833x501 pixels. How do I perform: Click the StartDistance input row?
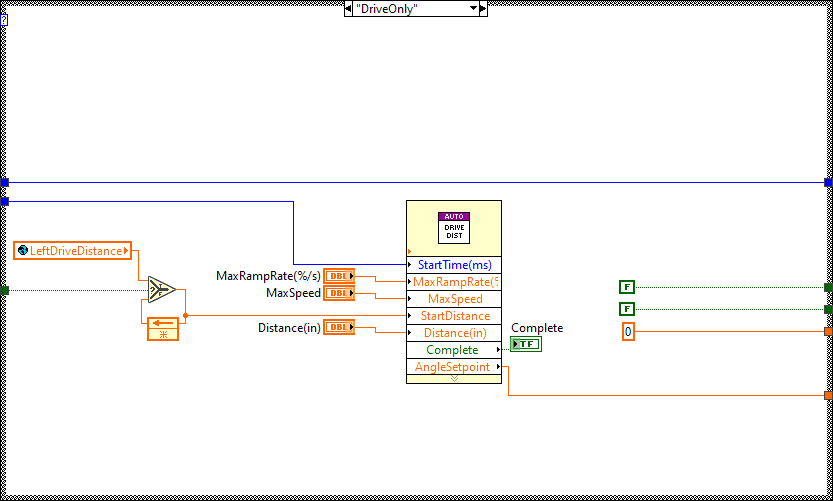click(453, 316)
